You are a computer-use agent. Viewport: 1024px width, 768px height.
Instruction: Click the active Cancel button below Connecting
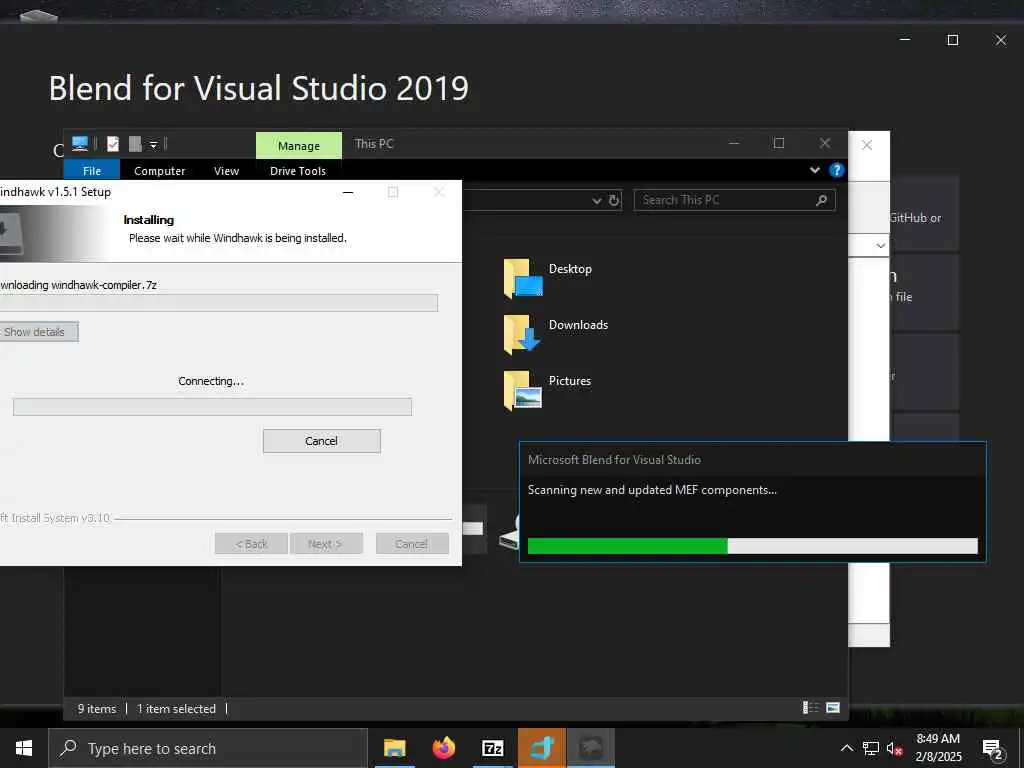point(321,441)
